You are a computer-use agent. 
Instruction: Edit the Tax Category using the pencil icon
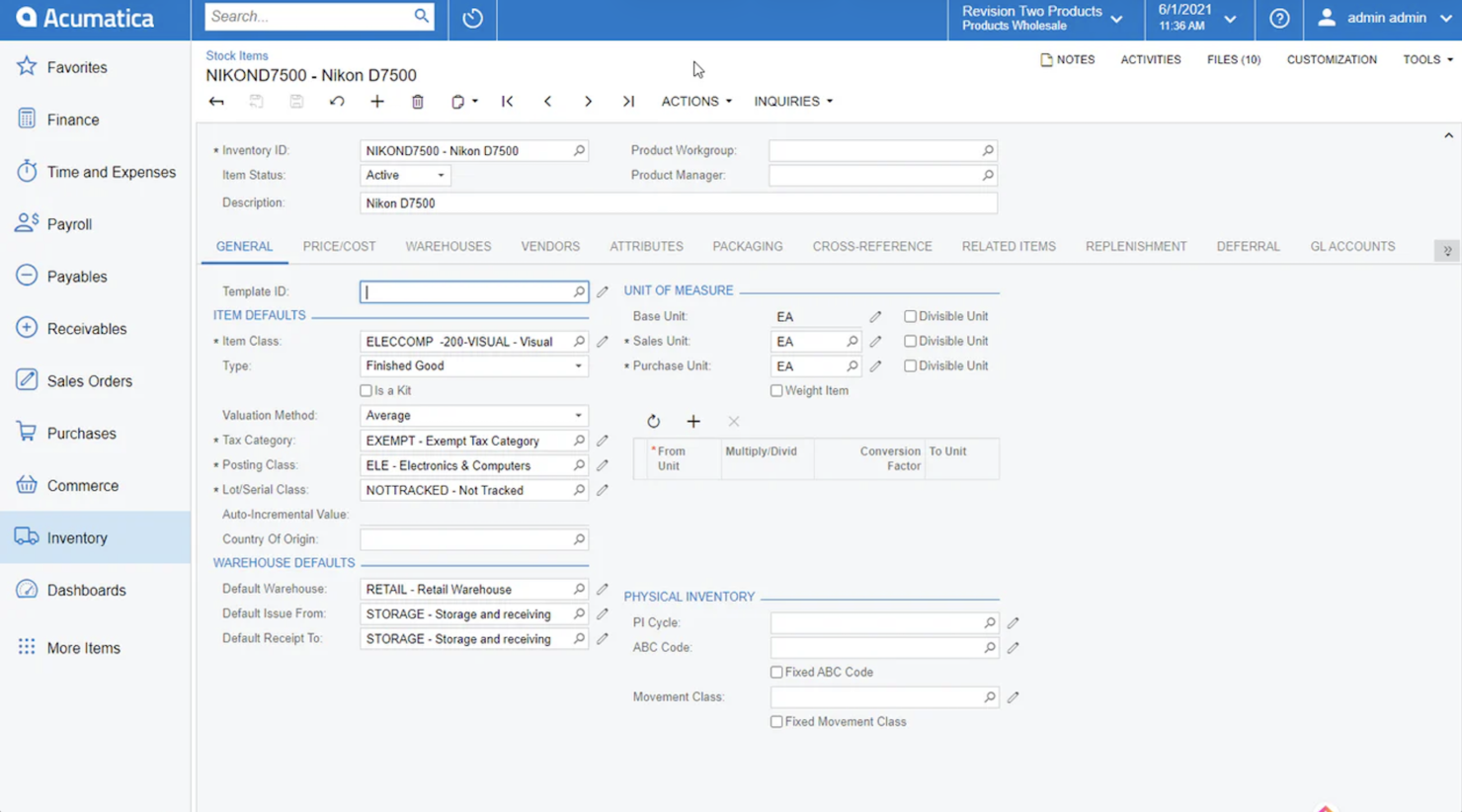tap(603, 440)
